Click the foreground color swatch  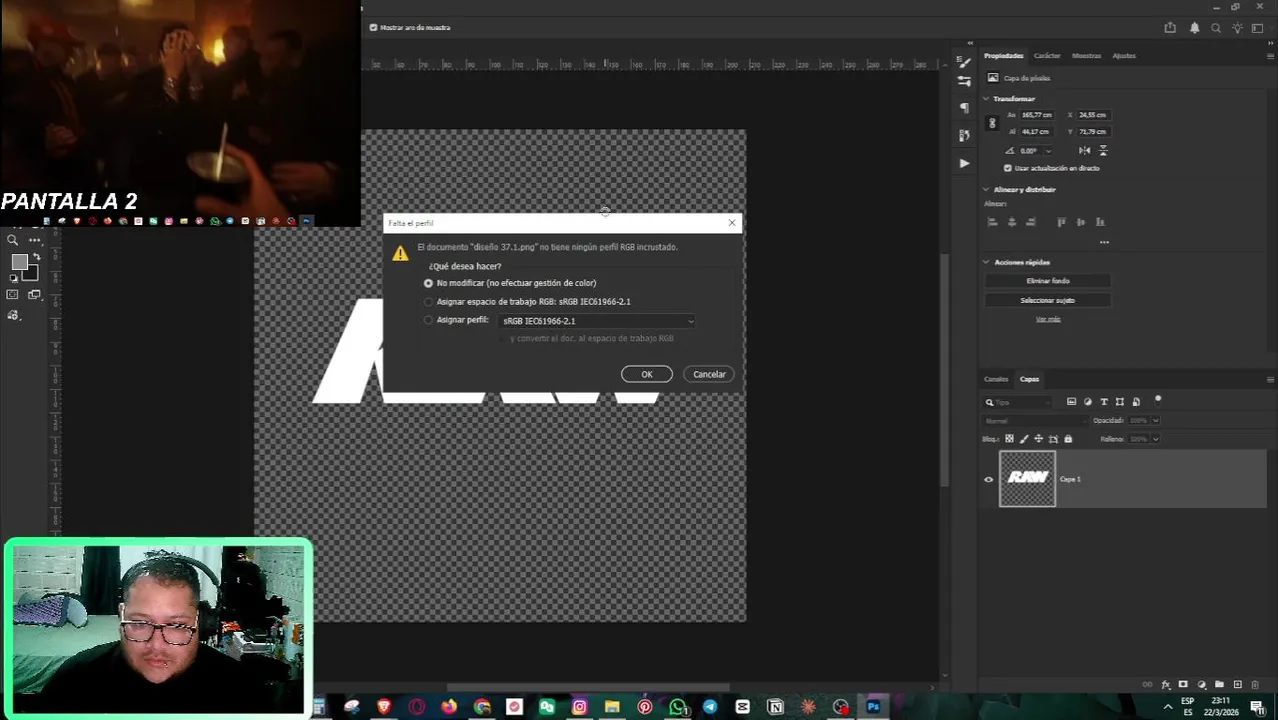click(19, 262)
